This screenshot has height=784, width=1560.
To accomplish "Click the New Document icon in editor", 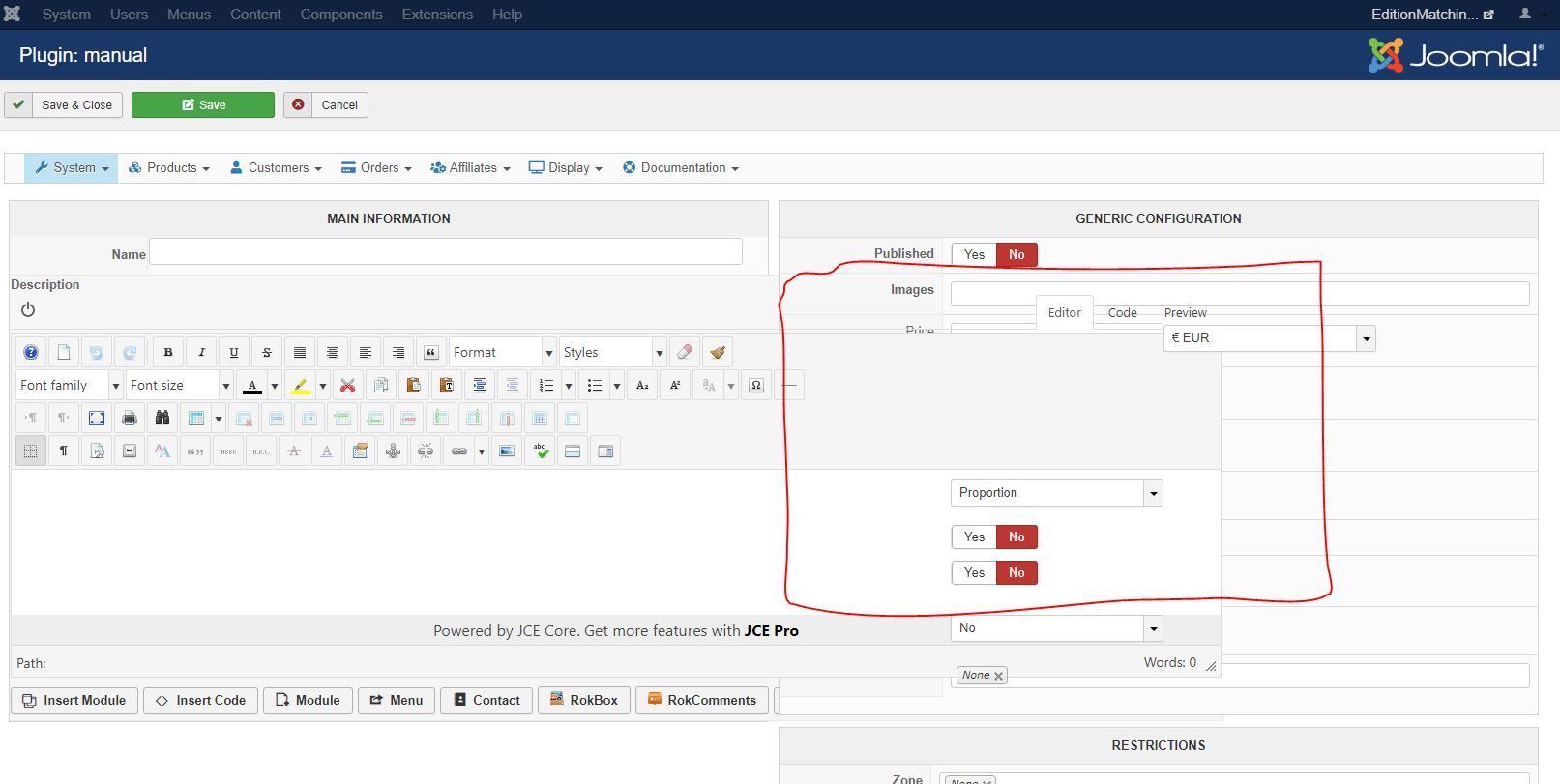I will point(64,352).
